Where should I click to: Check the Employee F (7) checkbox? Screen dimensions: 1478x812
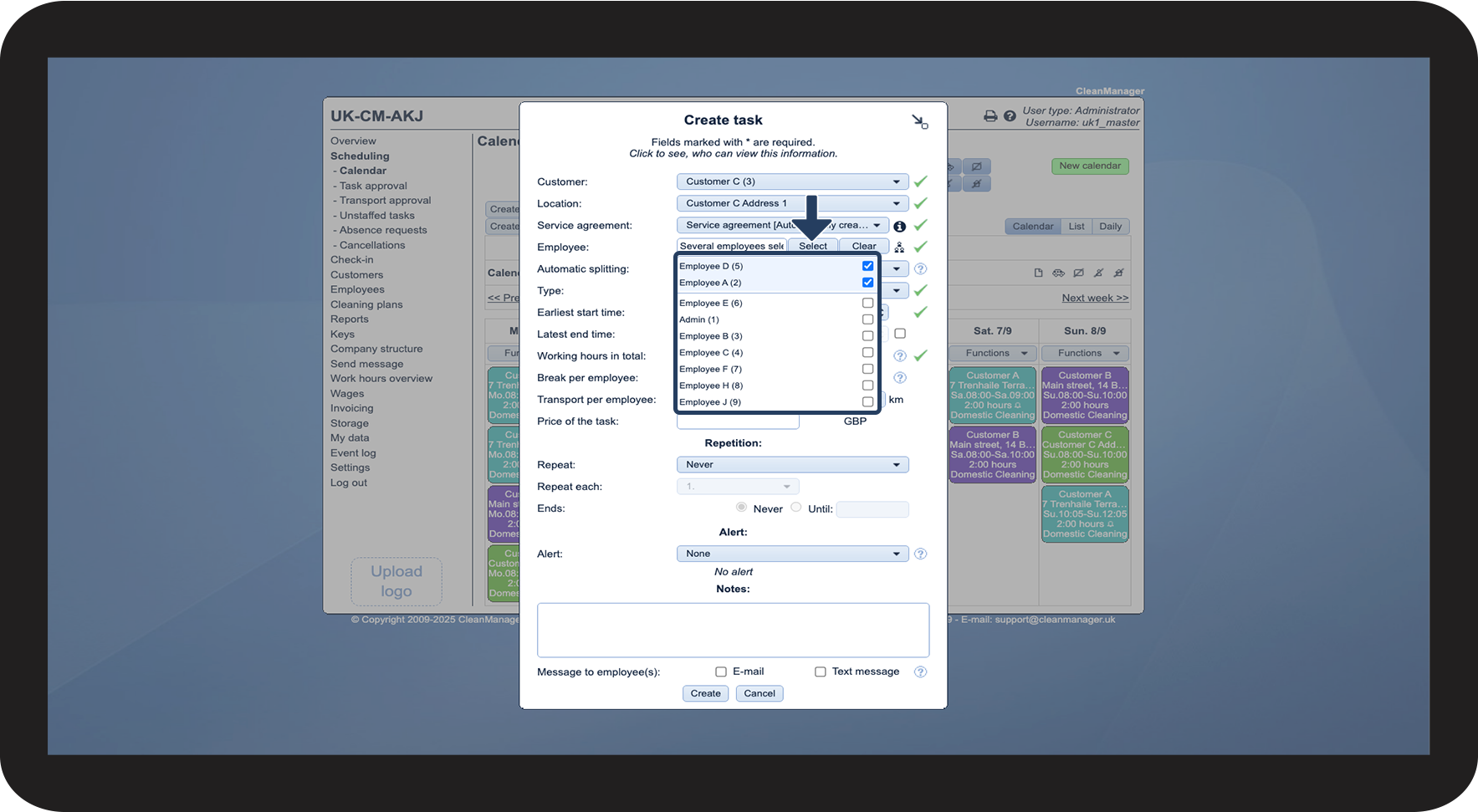click(x=867, y=369)
